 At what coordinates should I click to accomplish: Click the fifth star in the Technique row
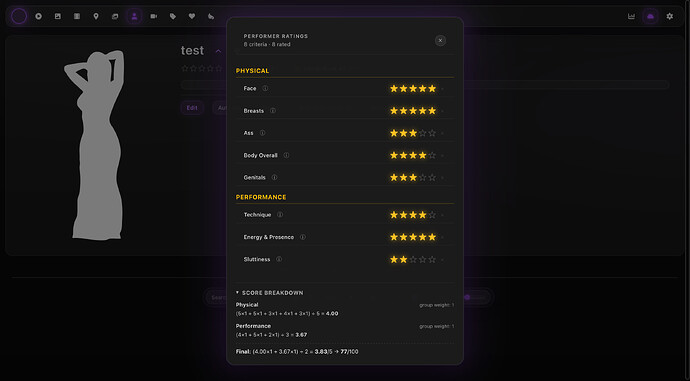click(x=432, y=215)
